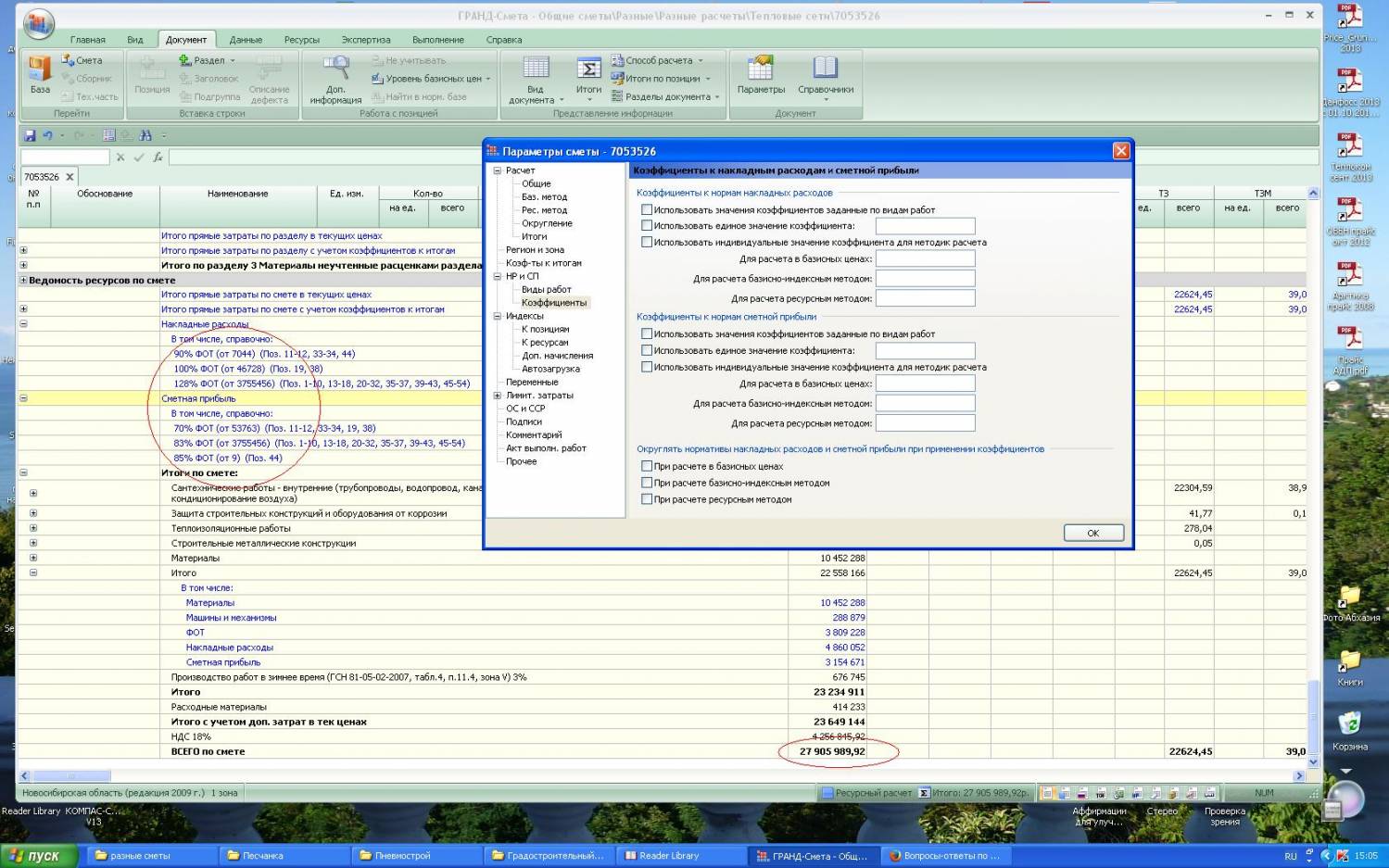Open the Экспертиза ribbon tab
The image size is (1389, 868).
tap(365, 40)
